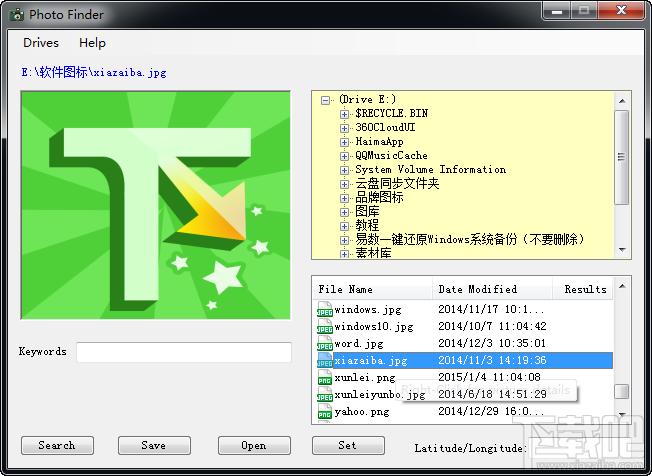The image size is (652, 476).
Task: Click the JPEG icon beside word.jpg
Action: click(x=325, y=344)
